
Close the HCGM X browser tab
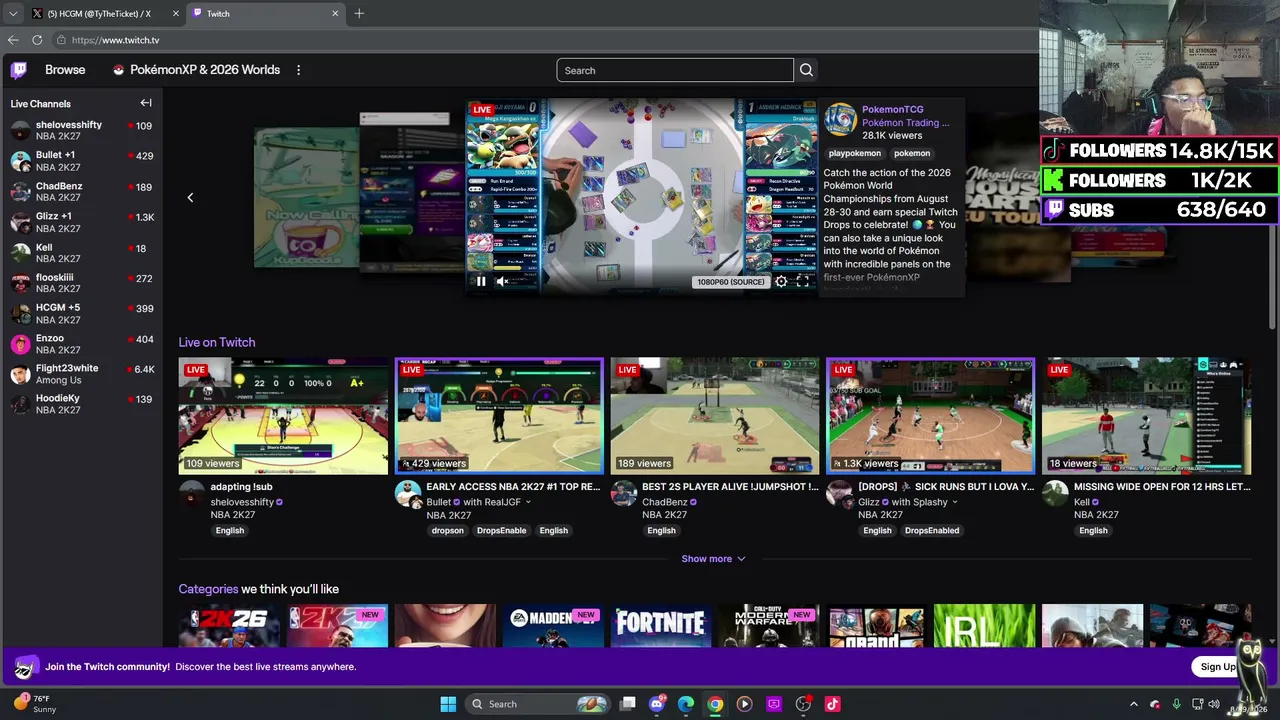pyautogui.click(x=176, y=13)
